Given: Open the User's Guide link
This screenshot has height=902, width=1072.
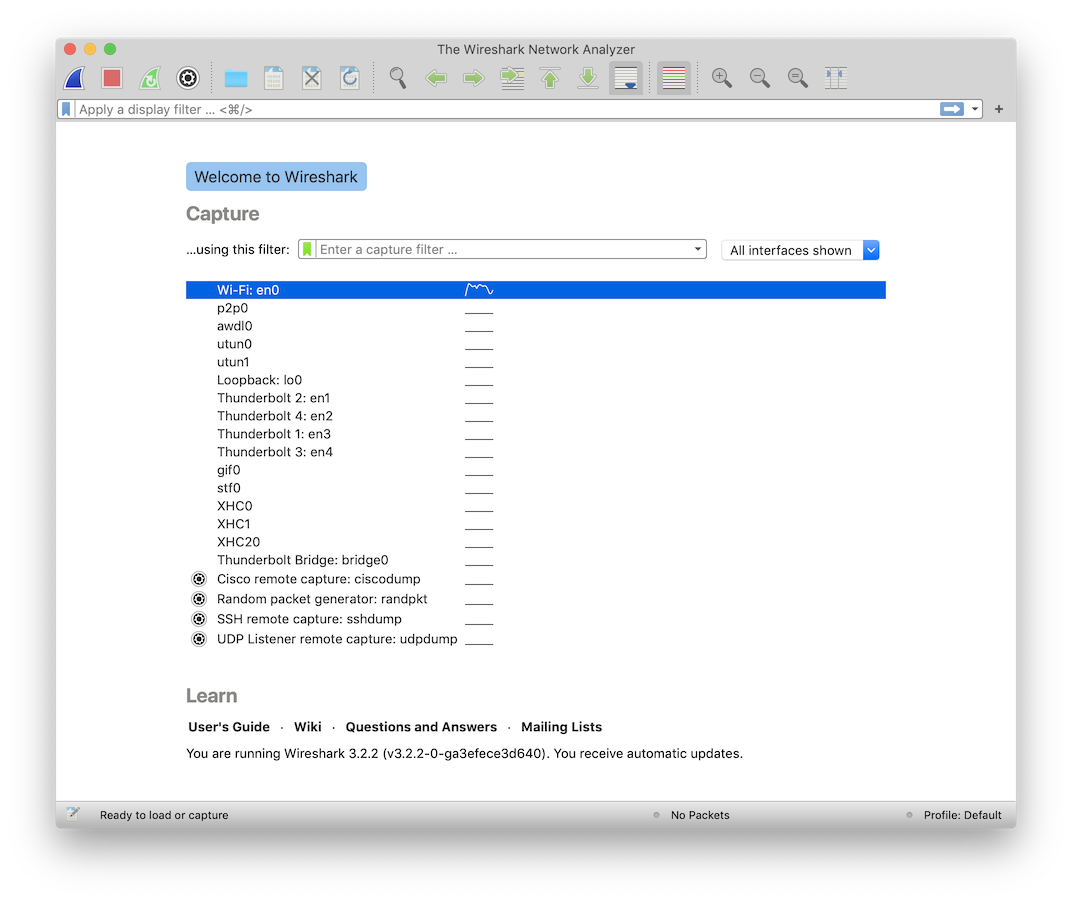Looking at the screenshot, I should point(229,727).
